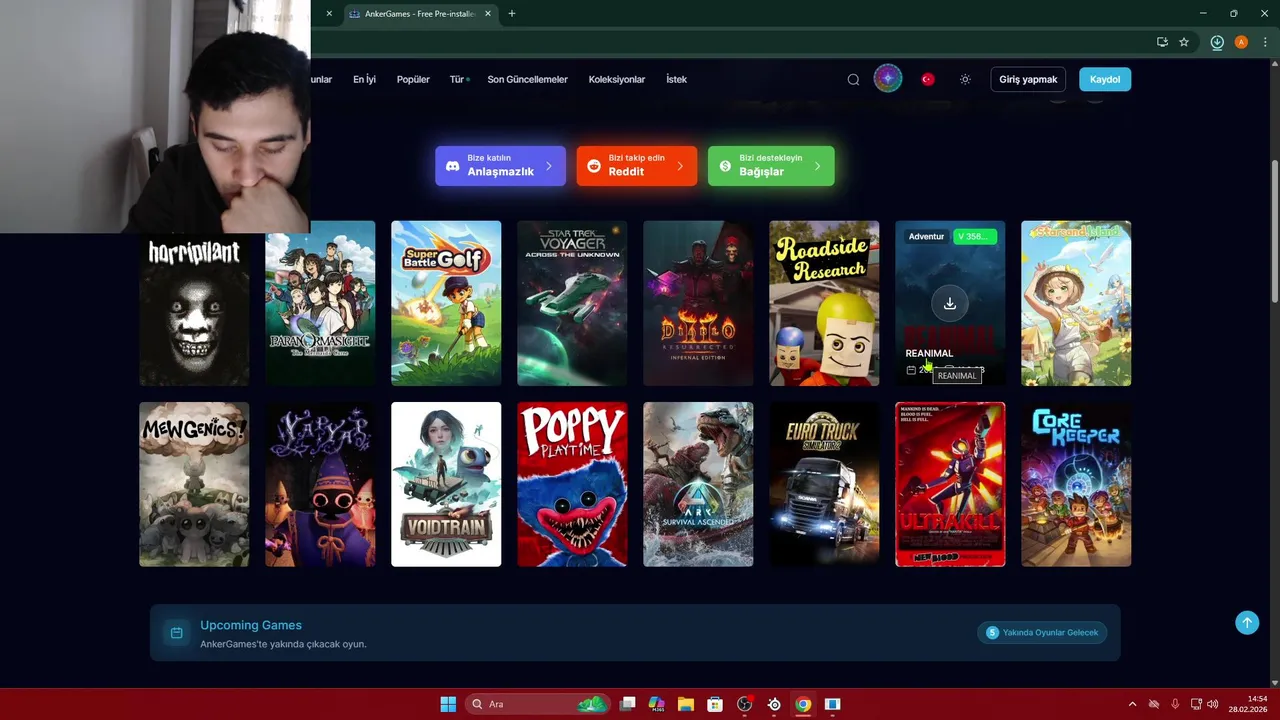Open the Paranormasight game cover
This screenshot has height=720, width=1280.
320,303
